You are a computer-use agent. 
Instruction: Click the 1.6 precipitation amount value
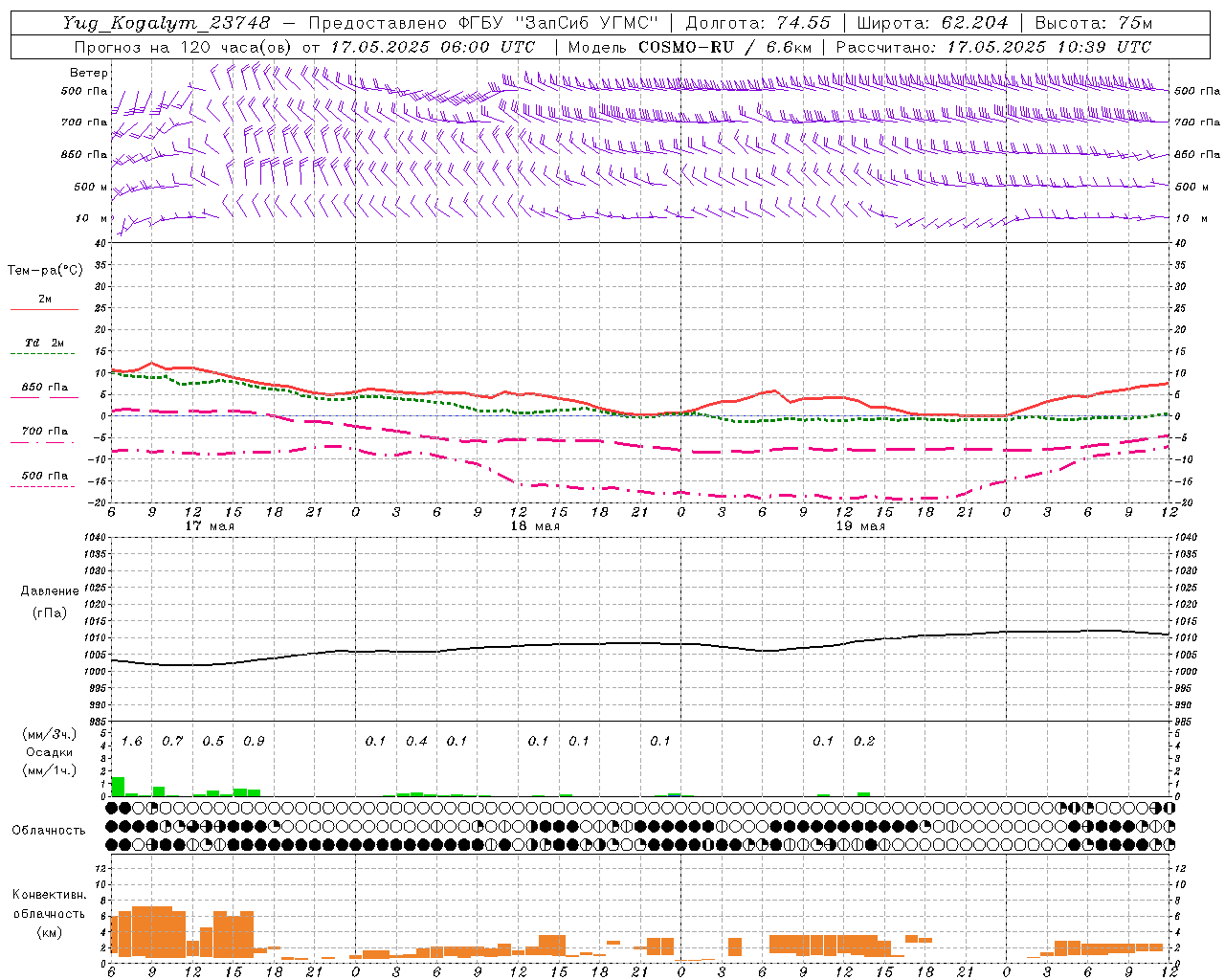(132, 741)
